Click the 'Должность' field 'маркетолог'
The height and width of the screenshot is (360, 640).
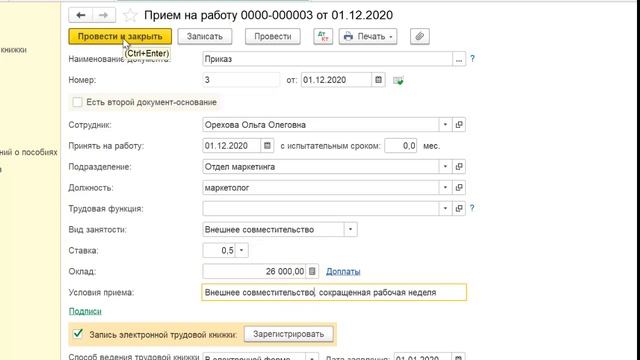point(320,188)
